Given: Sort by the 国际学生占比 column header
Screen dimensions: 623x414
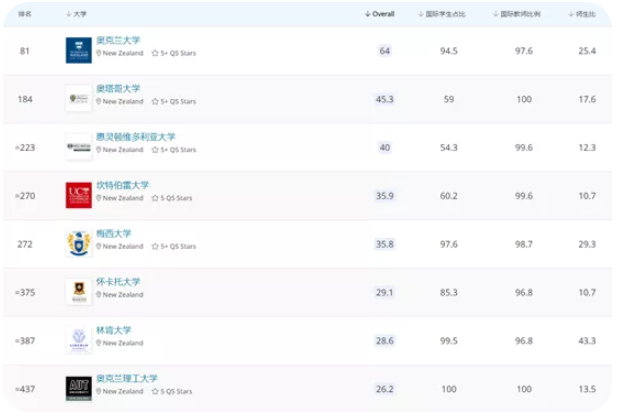Looking at the screenshot, I should (x=442, y=14).
